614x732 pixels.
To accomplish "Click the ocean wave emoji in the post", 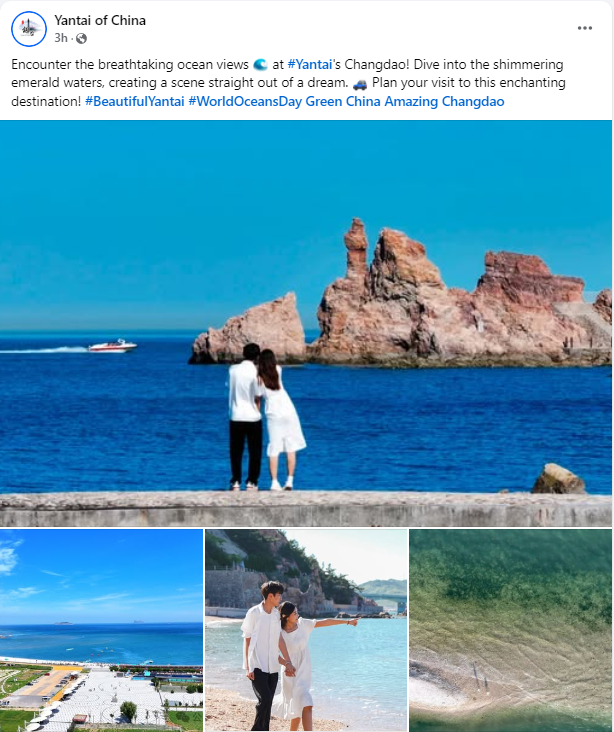I will pyautogui.click(x=260, y=64).
